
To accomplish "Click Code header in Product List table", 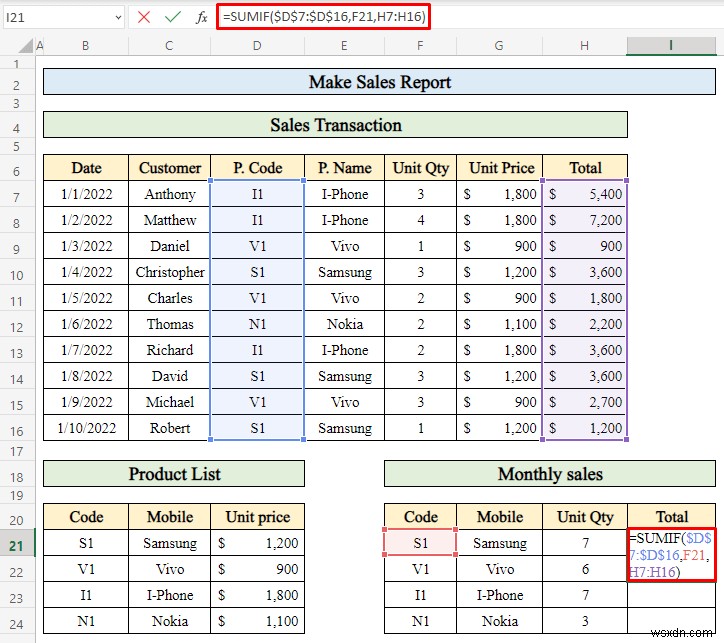I will coord(86,517).
